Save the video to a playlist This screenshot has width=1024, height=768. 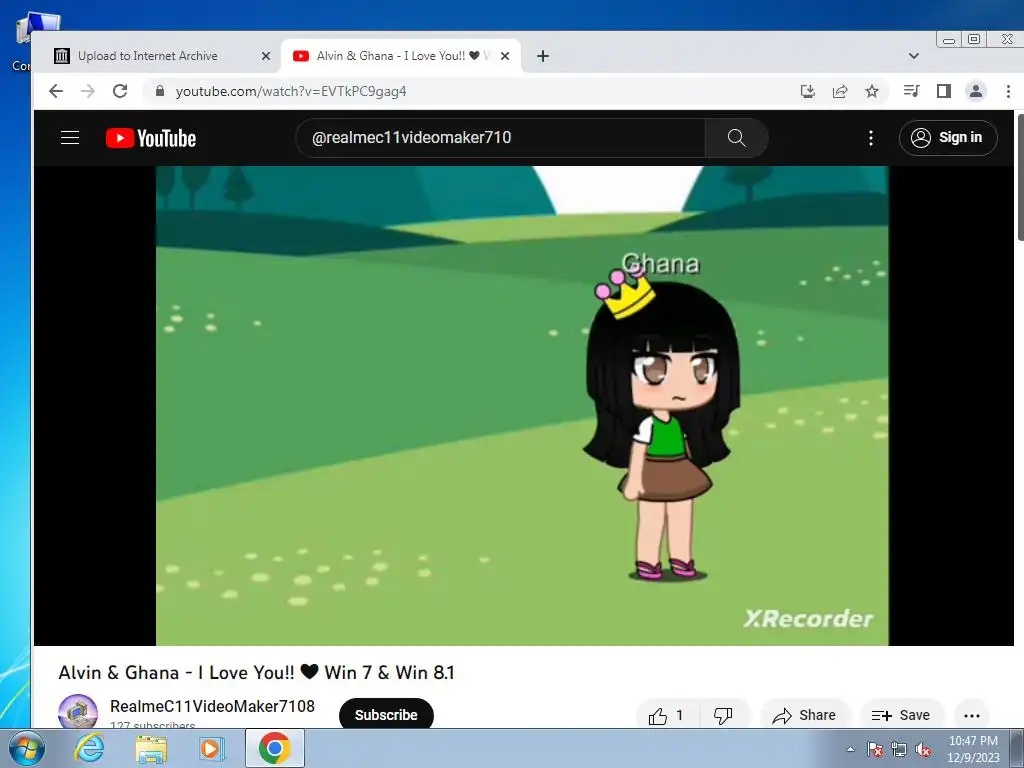point(901,716)
